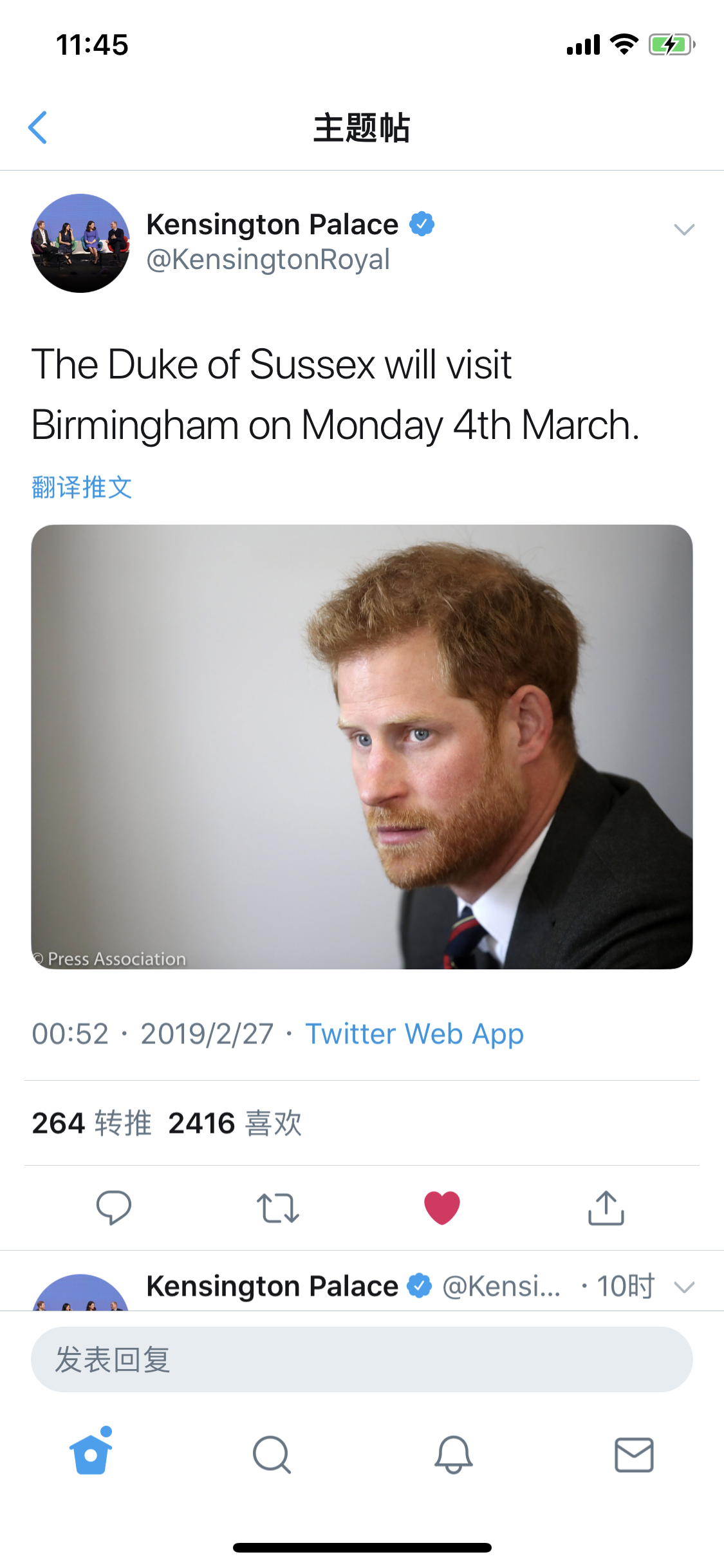Open the reply speech bubble icon
The width and height of the screenshot is (724, 1568).
pyautogui.click(x=113, y=1207)
